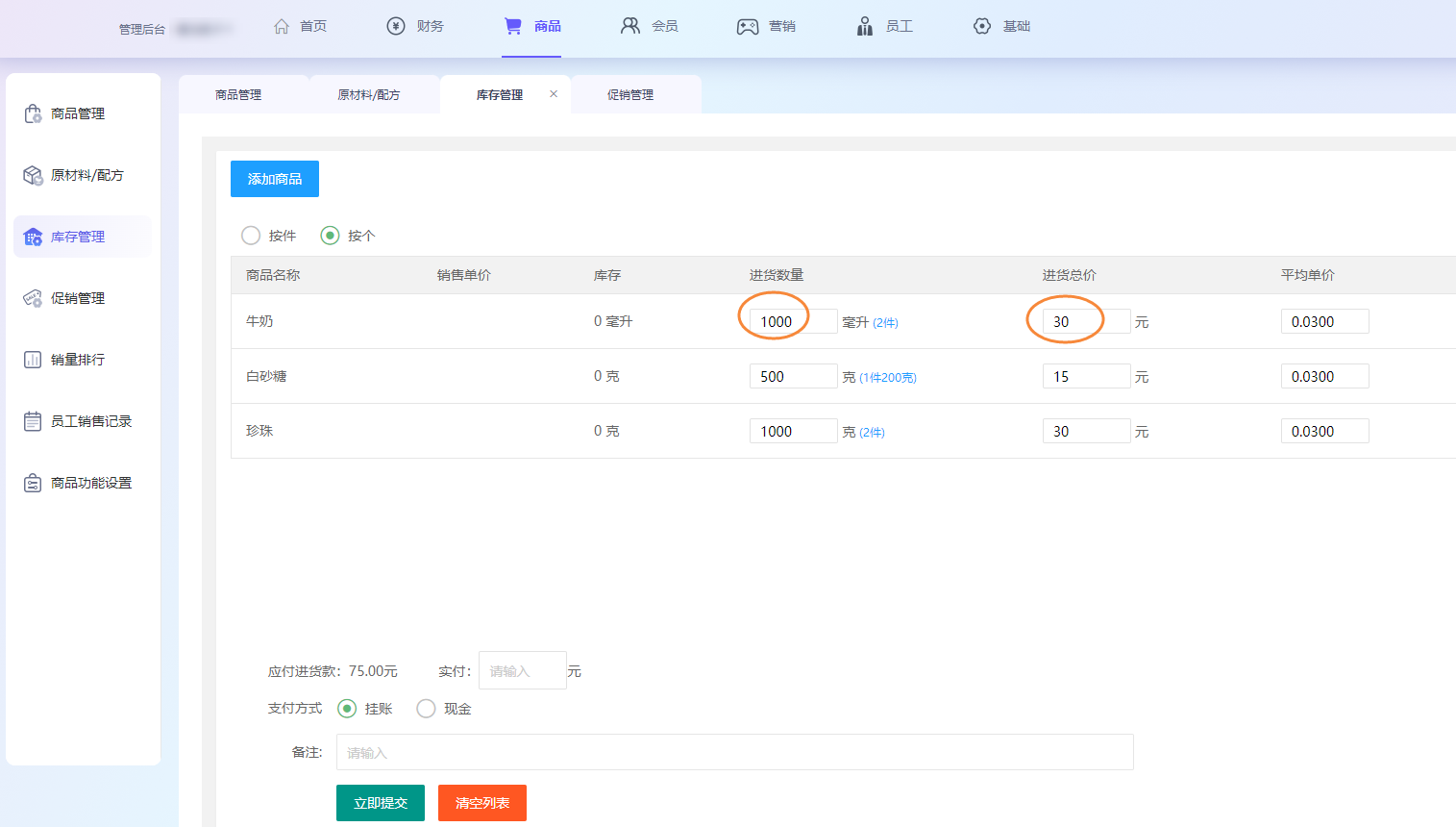Select the 按个 radio option

point(330,236)
